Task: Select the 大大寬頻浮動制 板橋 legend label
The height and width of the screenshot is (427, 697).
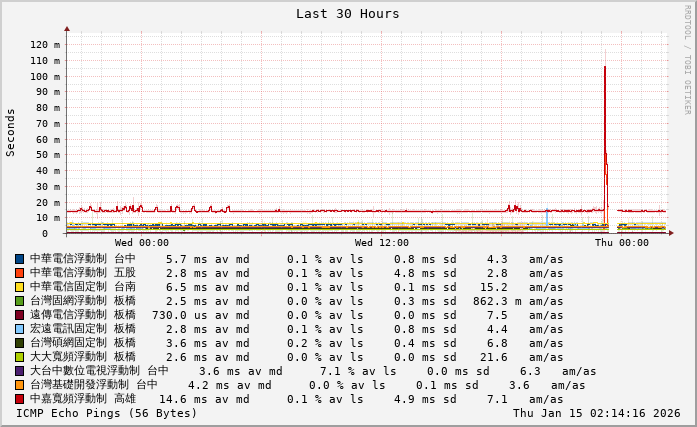Action: coord(82,357)
